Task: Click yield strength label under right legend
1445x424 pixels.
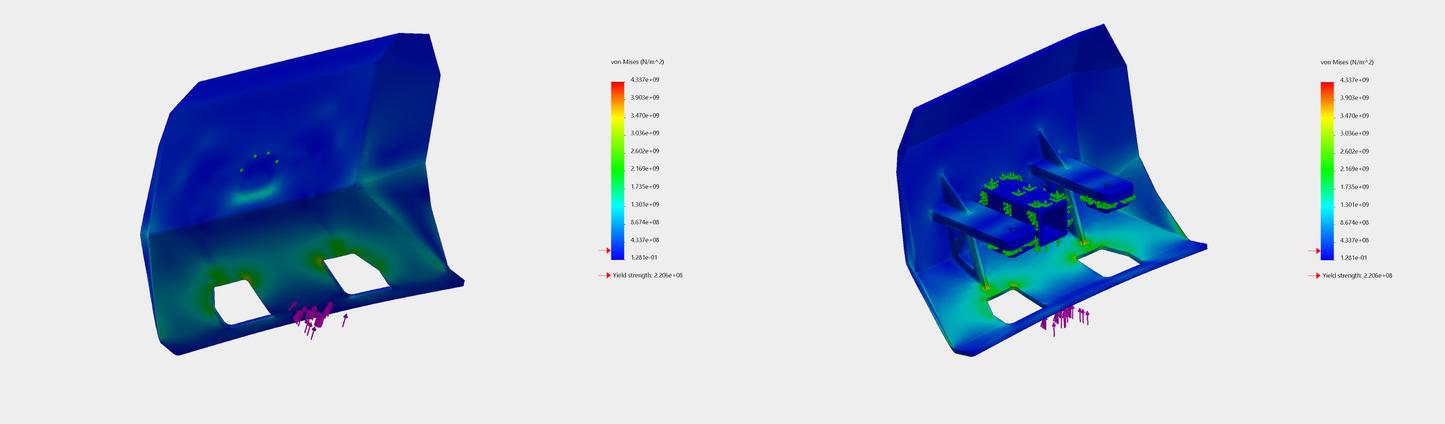Action: pos(1356,275)
